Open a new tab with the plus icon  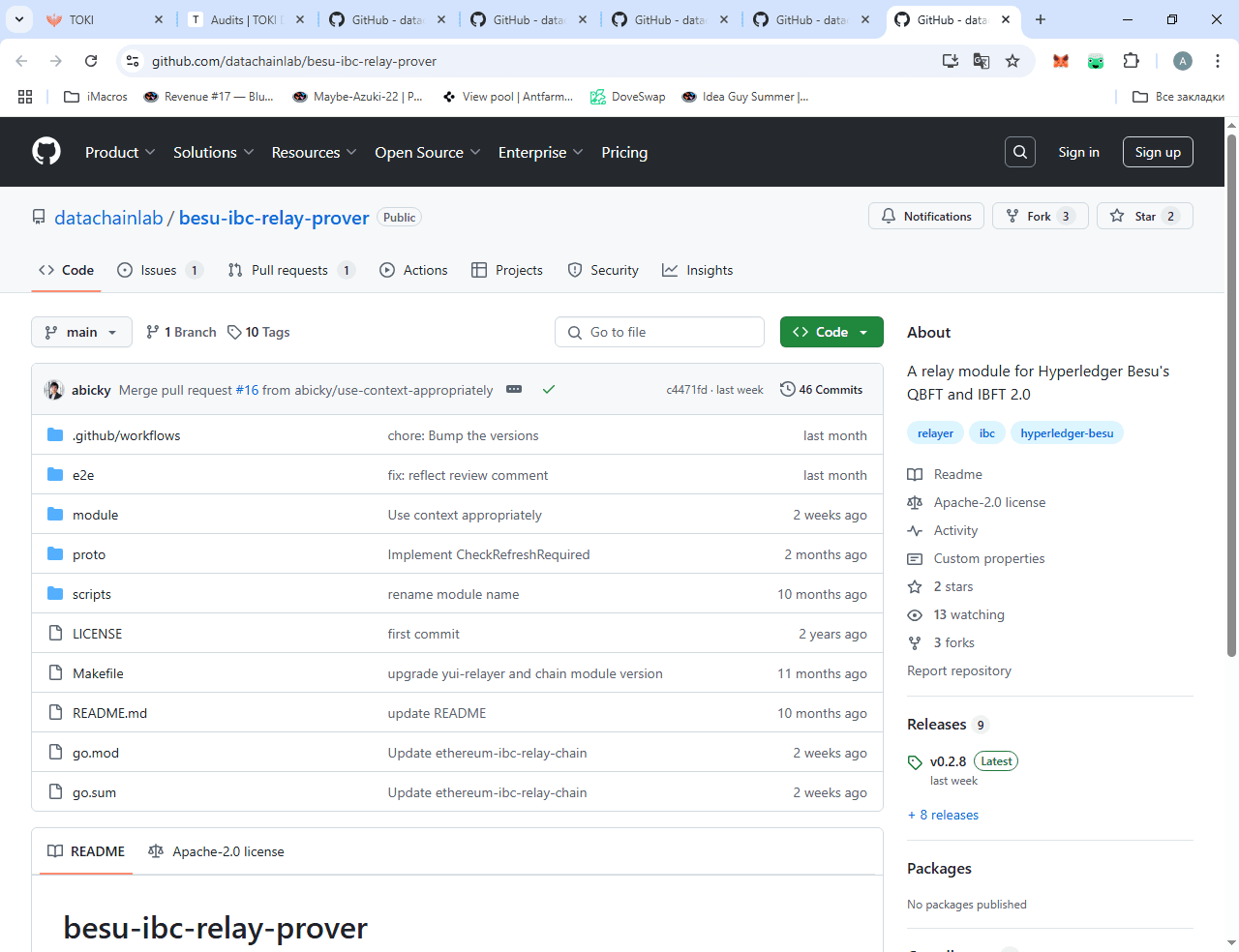coord(1041,19)
